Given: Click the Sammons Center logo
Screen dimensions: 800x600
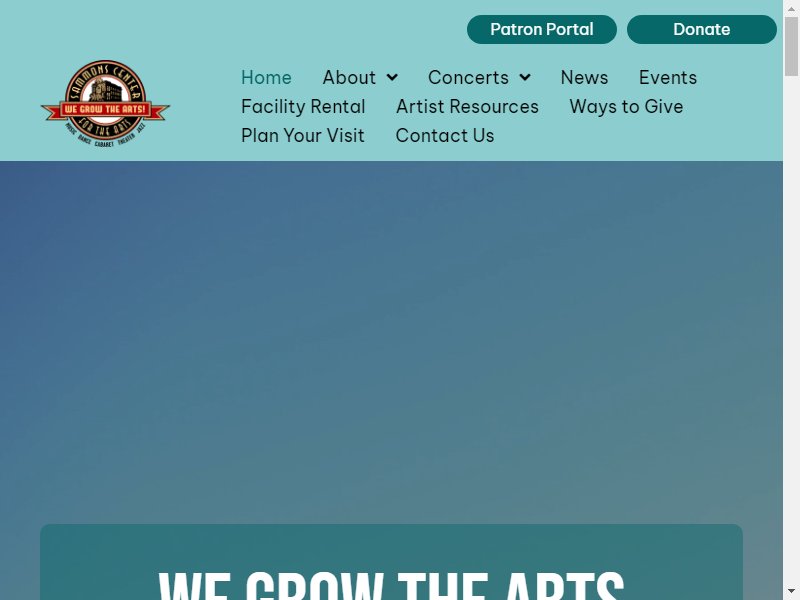Looking at the screenshot, I should [105, 104].
